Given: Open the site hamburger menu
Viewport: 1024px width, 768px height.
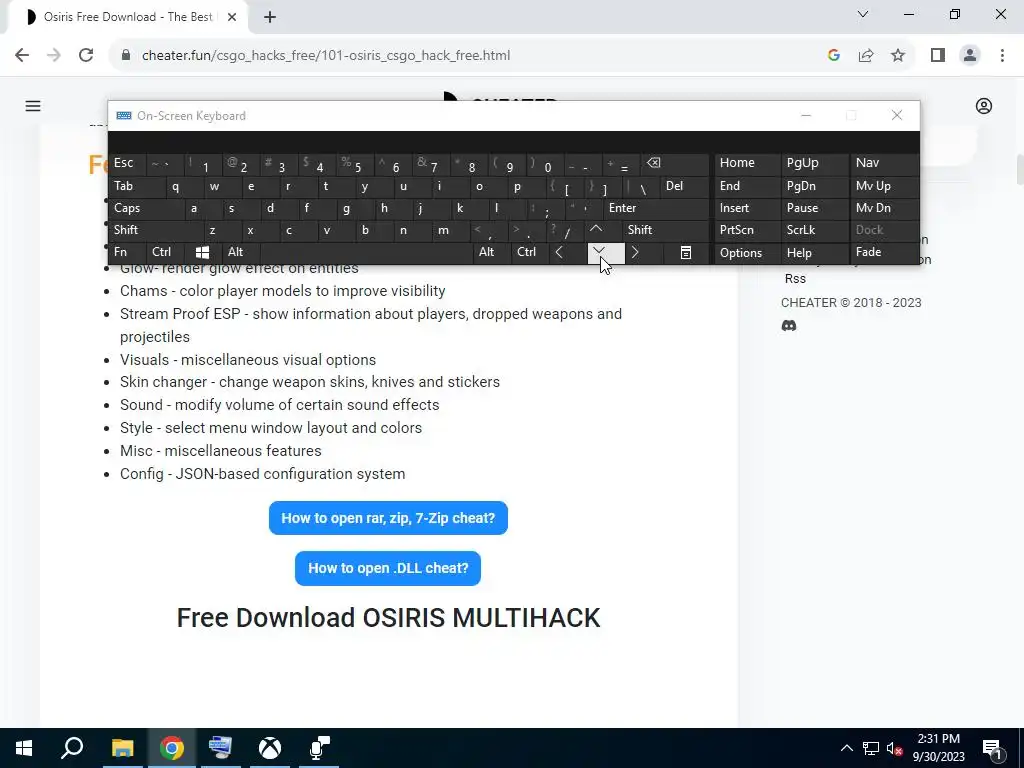Looking at the screenshot, I should tap(33, 106).
